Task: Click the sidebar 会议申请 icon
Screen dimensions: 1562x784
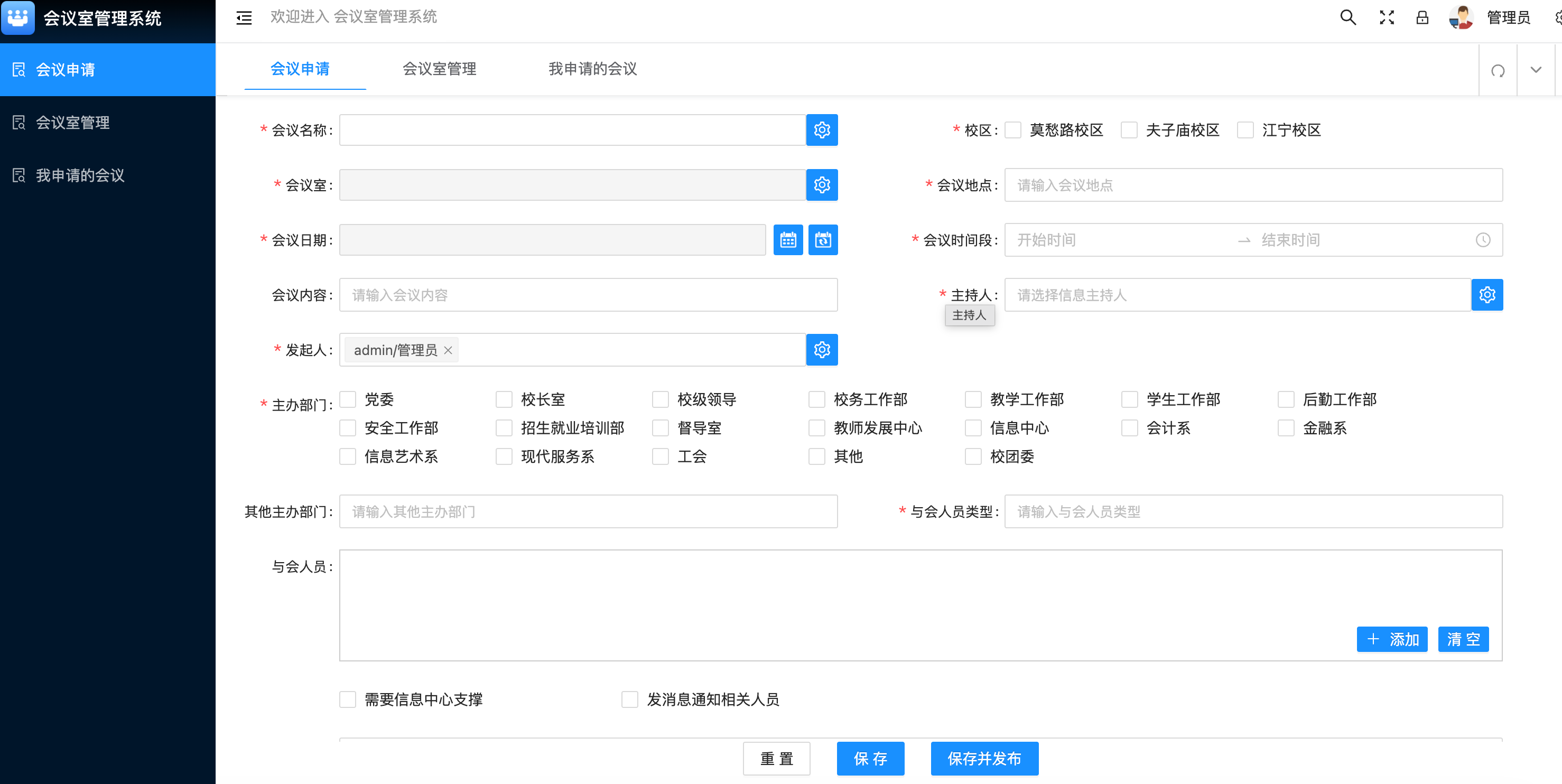Action: 19,70
